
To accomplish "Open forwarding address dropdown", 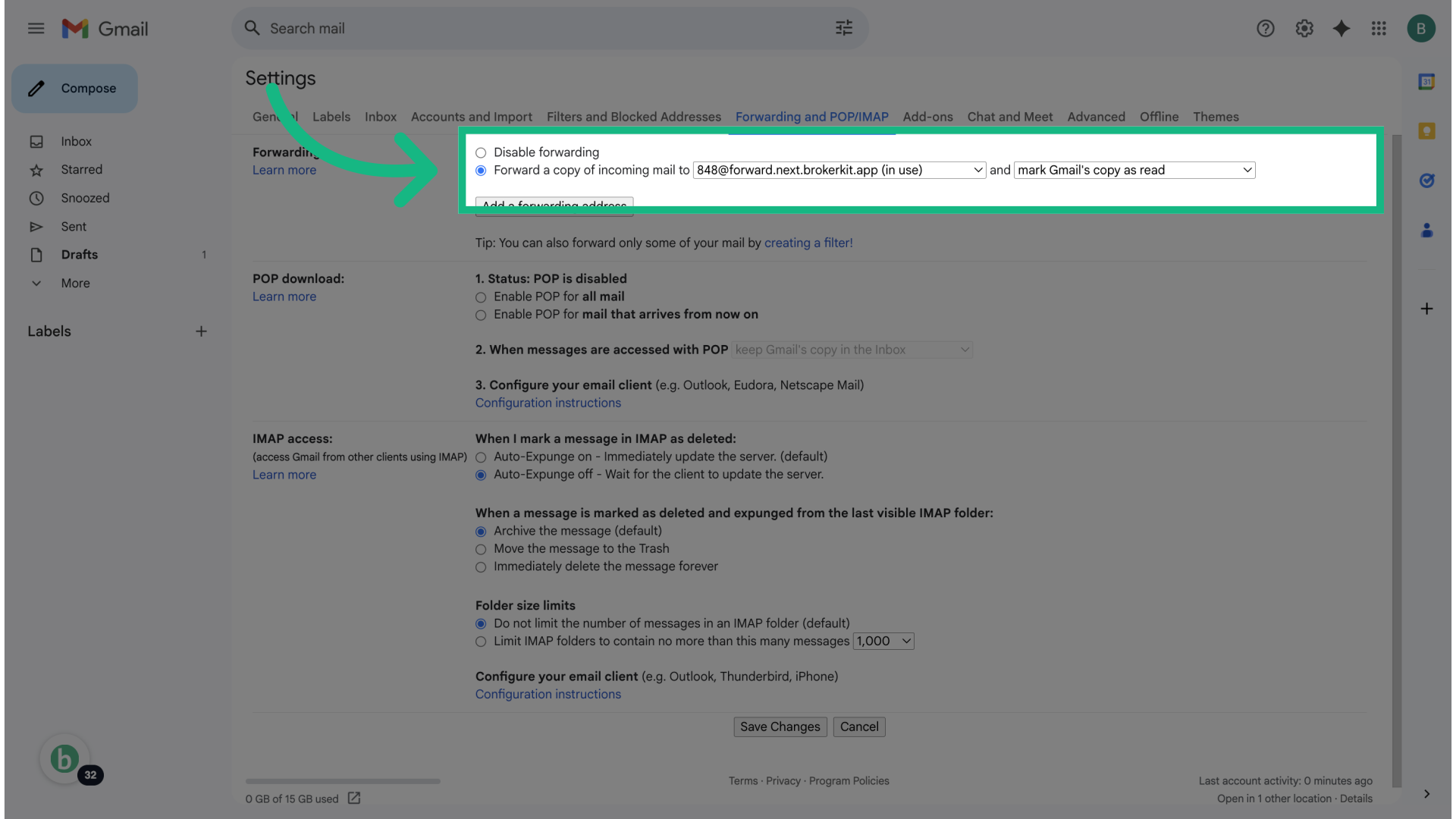I will click(x=839, y=170).
